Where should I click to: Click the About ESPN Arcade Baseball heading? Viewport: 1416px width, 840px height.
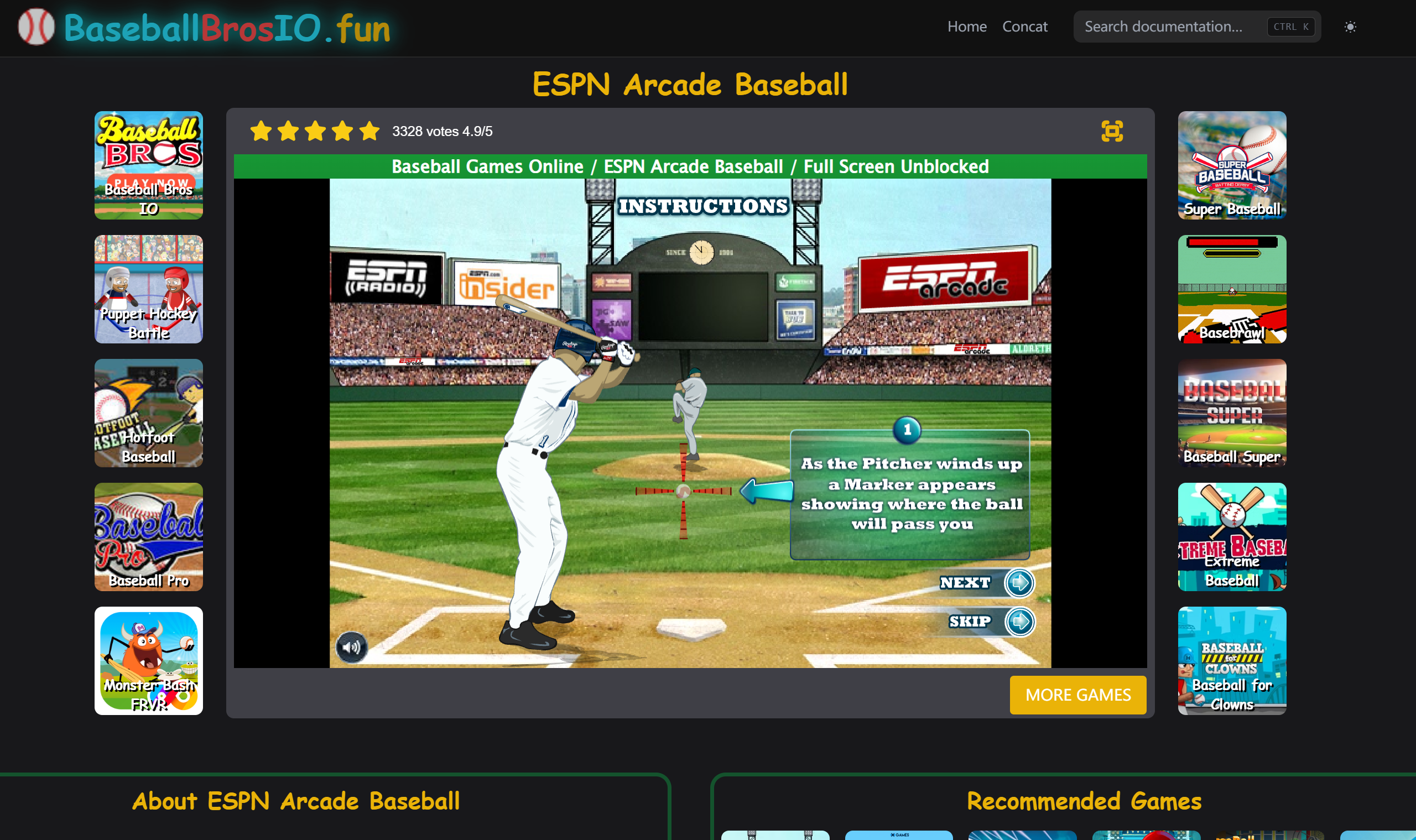point(296,801)
